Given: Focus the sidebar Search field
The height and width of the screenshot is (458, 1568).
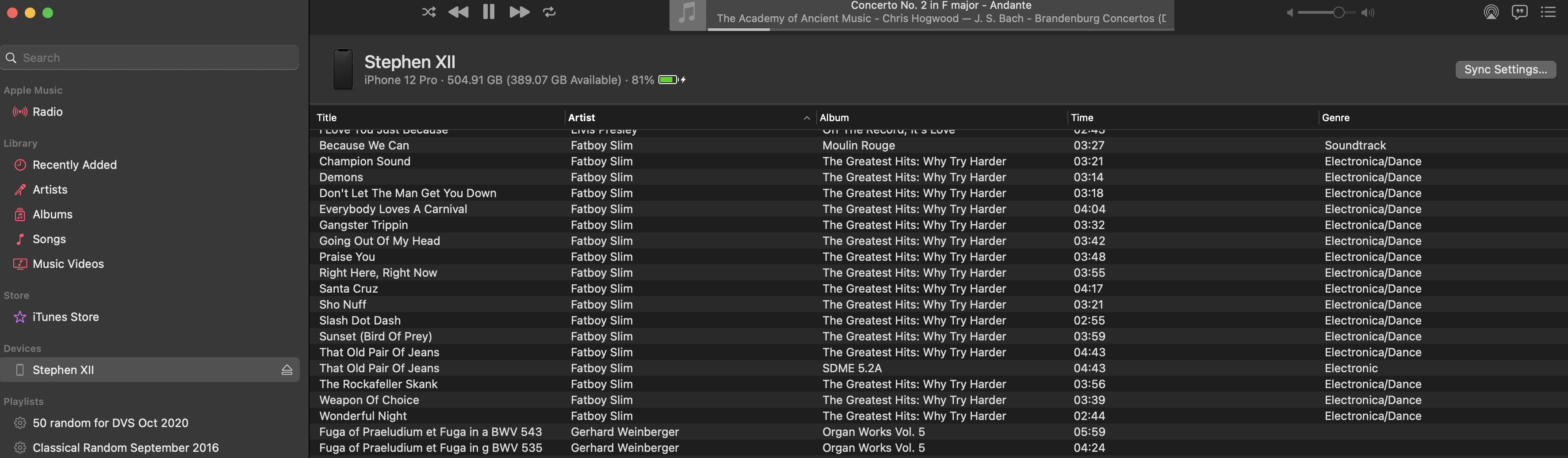Looking at the screenshot, I should point(150,58).
